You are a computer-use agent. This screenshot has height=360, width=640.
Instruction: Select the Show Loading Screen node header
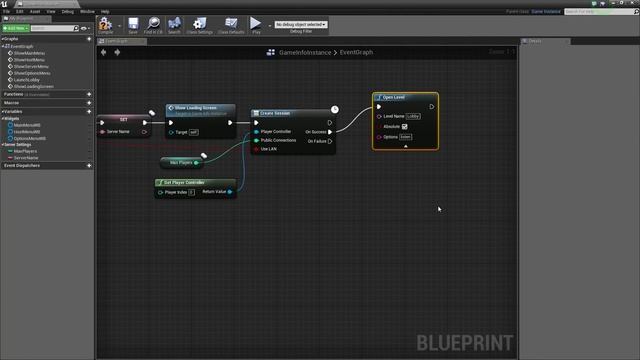point(200,110)
